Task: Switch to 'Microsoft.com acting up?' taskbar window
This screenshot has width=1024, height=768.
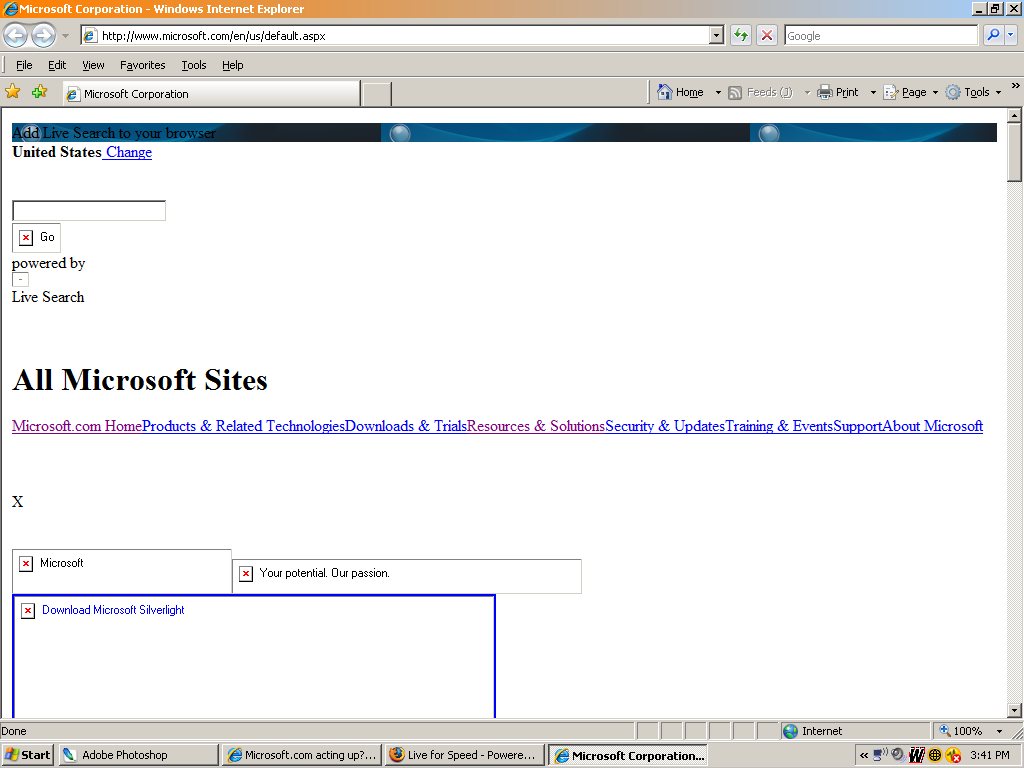Action: tap(301, 755)
